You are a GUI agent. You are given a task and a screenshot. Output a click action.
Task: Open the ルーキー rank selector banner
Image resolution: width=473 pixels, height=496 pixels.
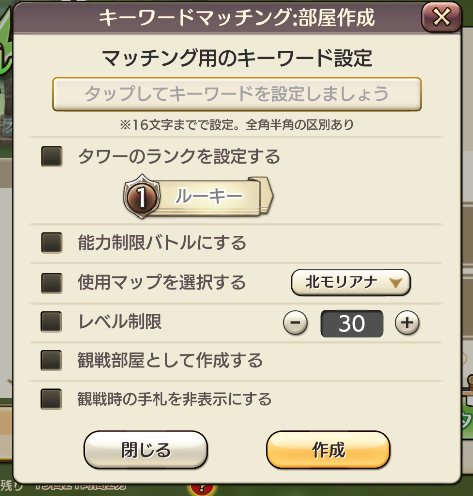[198, 197]
